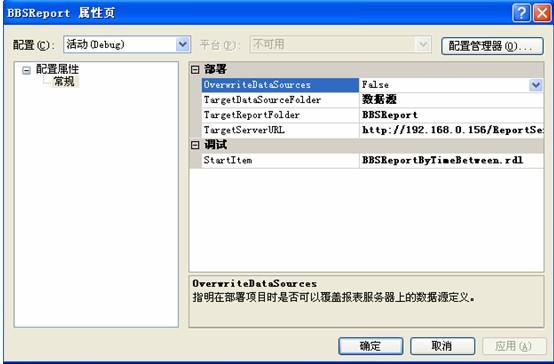
Task: Edit the BBSReportByTimeBetween.rdl value
Action: click(x=452, y=160)
